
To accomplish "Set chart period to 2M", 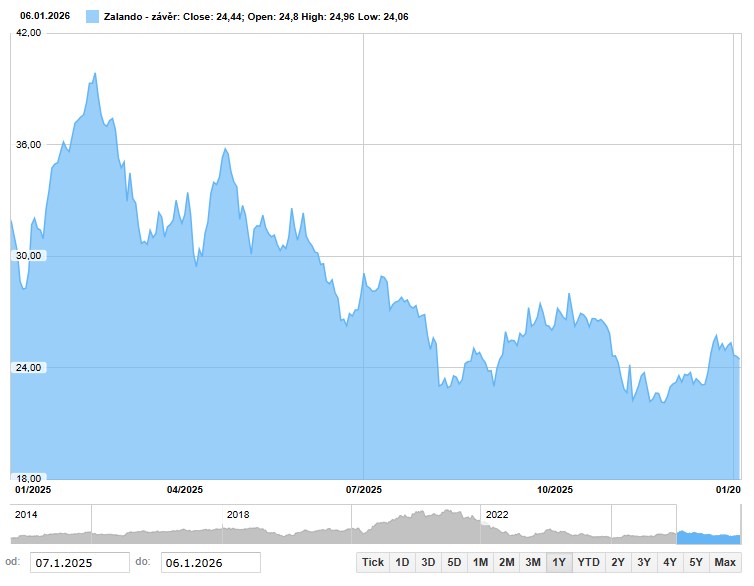I will point(506,562).
